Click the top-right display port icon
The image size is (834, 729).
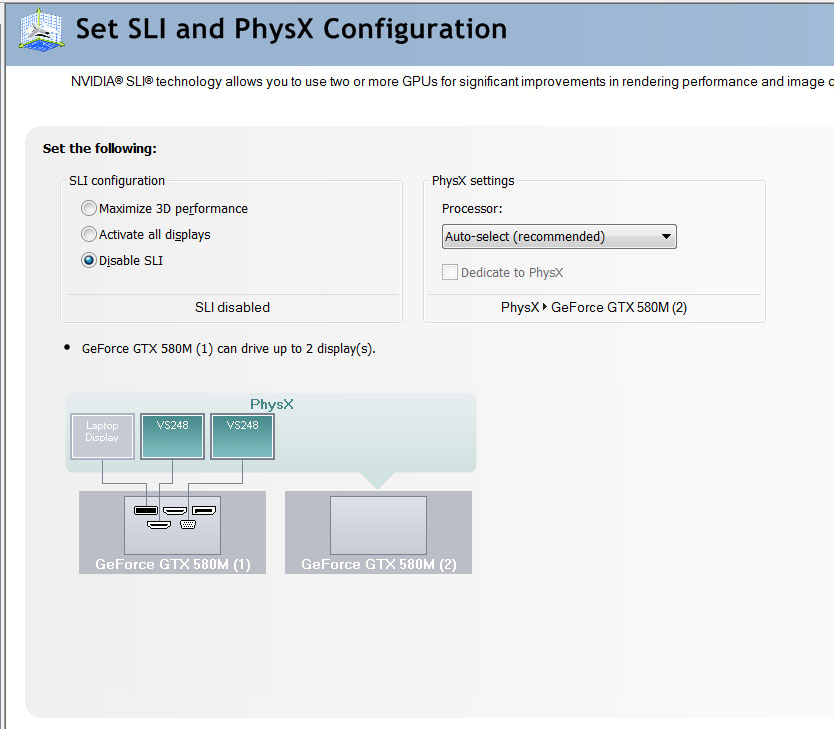[x=204, y=510]
